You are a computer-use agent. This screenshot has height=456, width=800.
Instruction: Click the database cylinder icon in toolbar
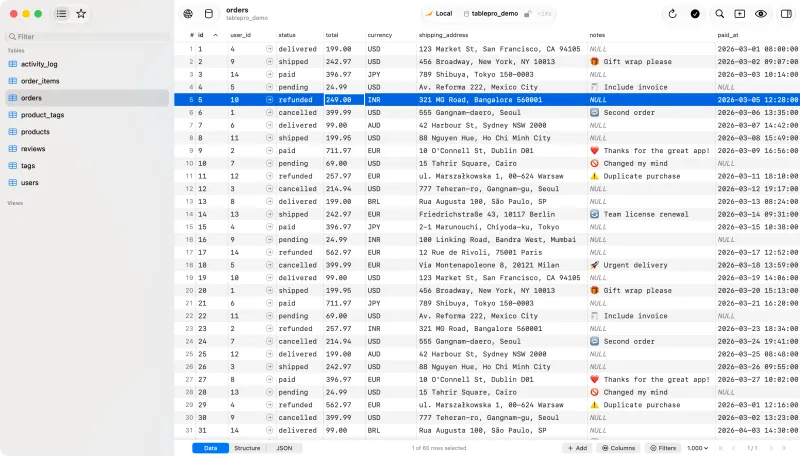pyautogui.click(x=209, y=14)
